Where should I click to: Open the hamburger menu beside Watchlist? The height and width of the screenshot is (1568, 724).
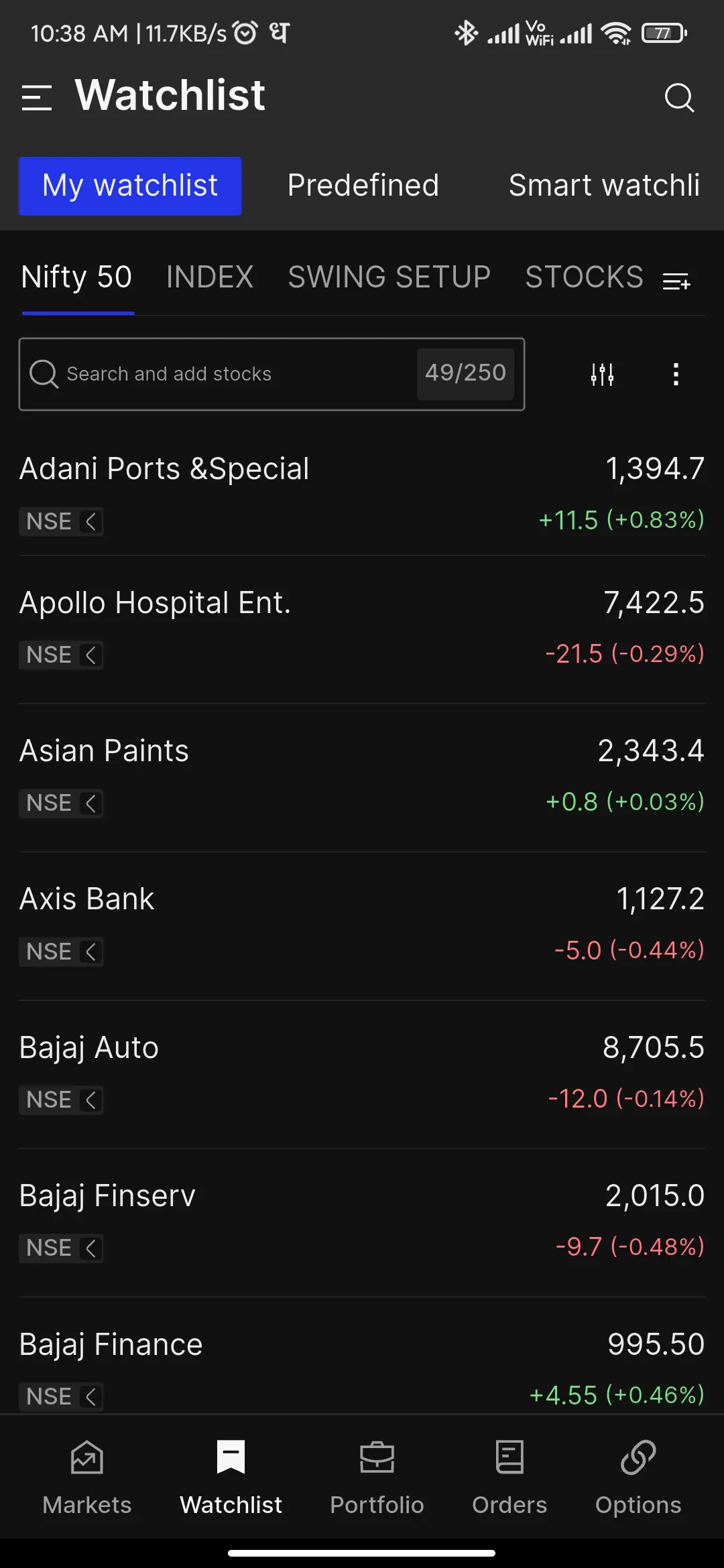36,98
